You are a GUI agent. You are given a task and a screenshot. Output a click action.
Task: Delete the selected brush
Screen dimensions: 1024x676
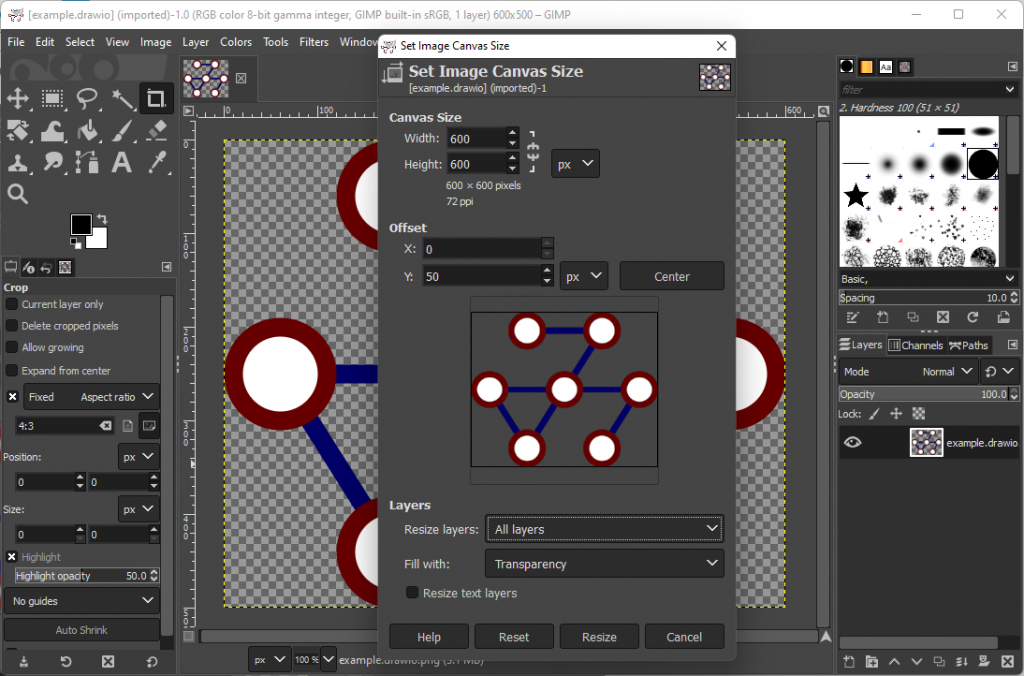pyautogui.click(x=942, y=317)
